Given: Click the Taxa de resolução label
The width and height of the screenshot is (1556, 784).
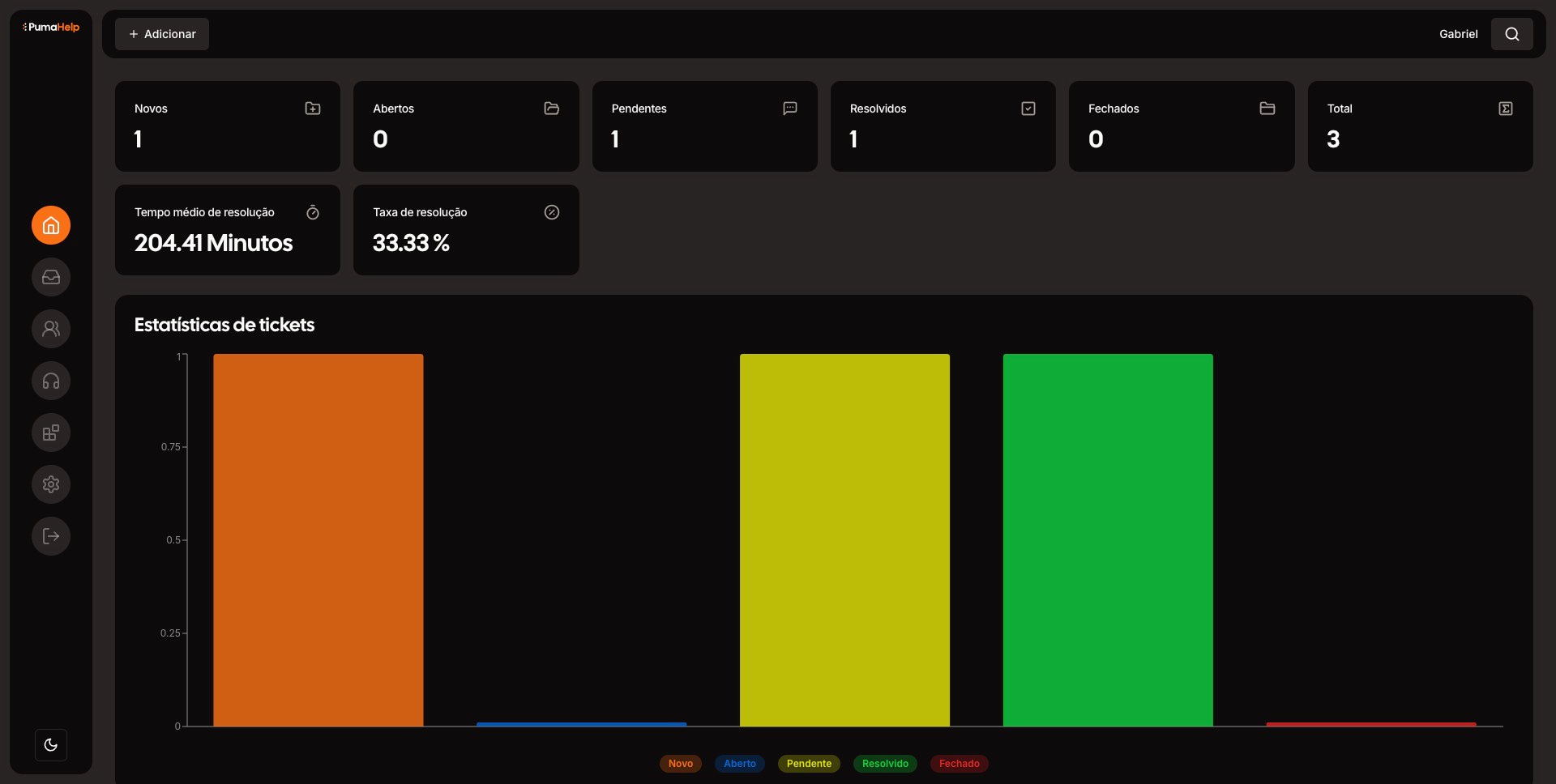Looking at the screenshot, I should (420, 212).
